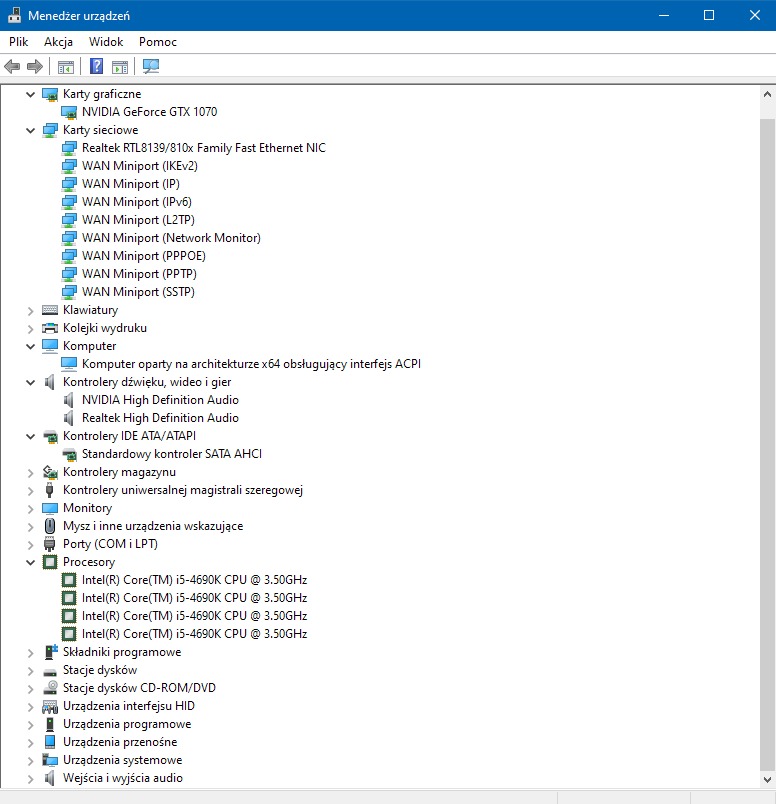Click the Device Manager title bar icon

(14, 15)
